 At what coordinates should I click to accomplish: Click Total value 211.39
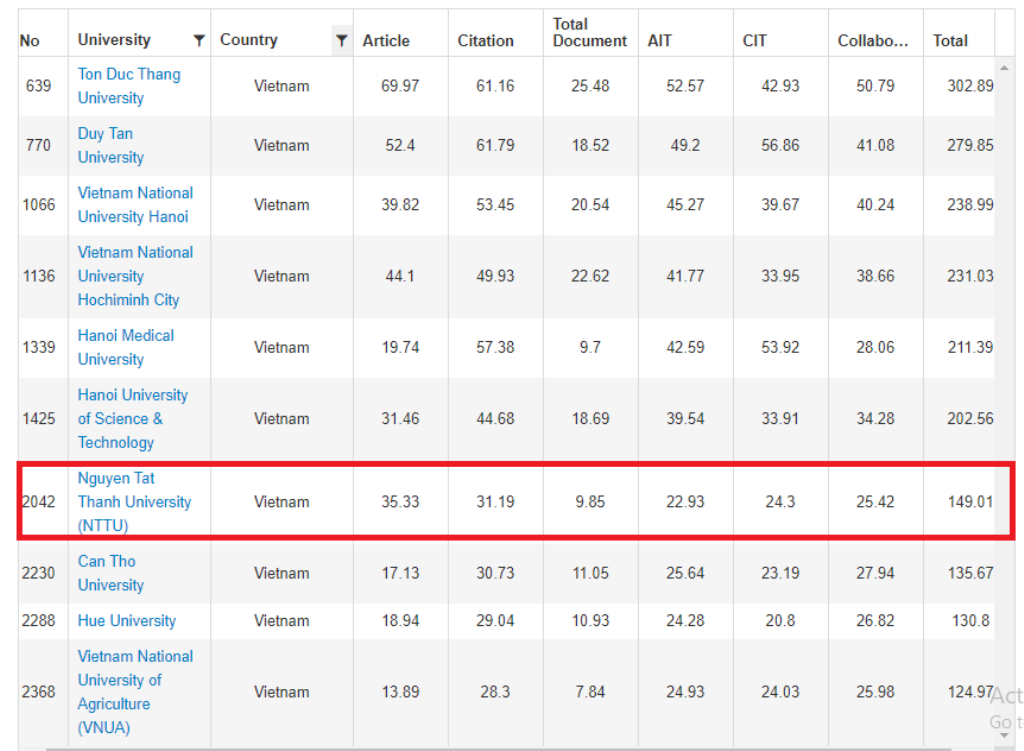tap(970, 347)
